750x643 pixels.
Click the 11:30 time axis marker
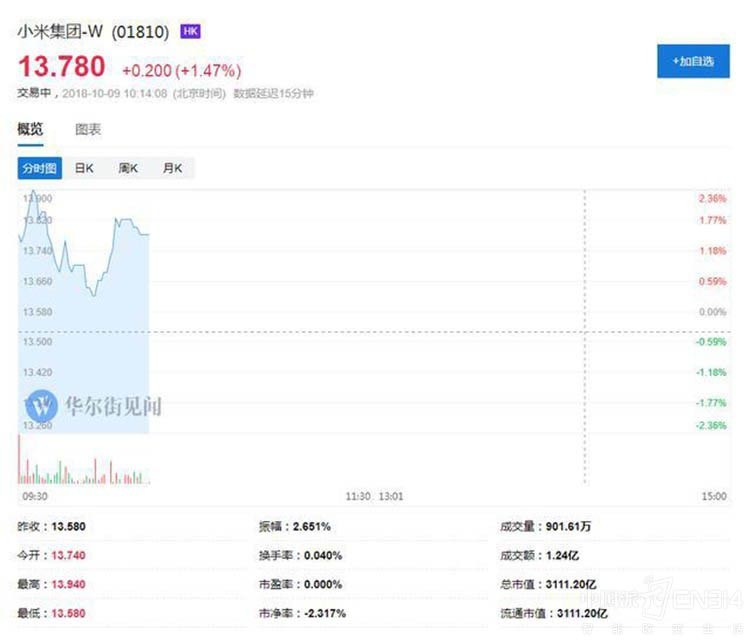point(358,496)
